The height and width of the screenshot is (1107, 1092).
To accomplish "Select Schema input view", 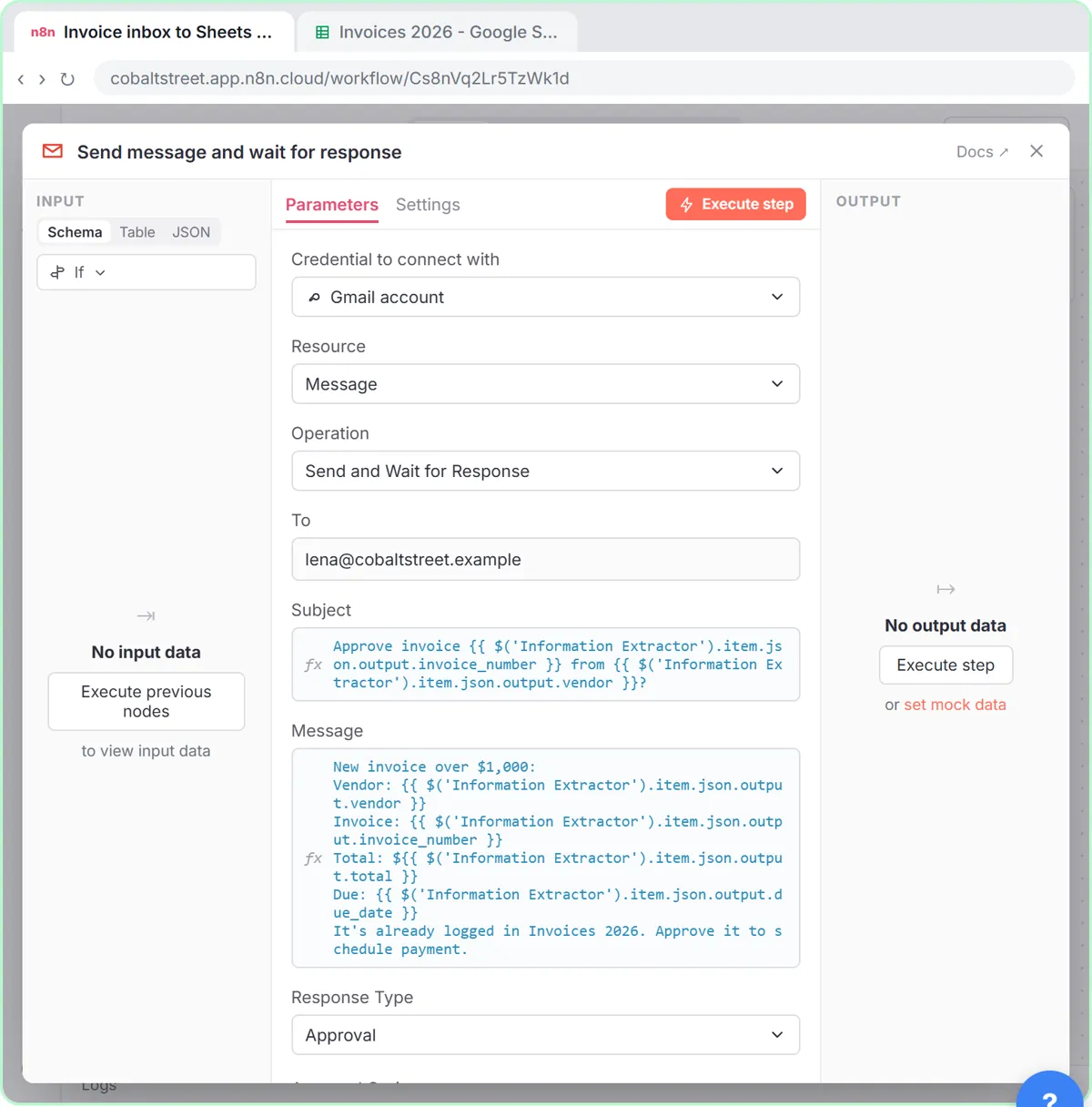I will point(75,232).
